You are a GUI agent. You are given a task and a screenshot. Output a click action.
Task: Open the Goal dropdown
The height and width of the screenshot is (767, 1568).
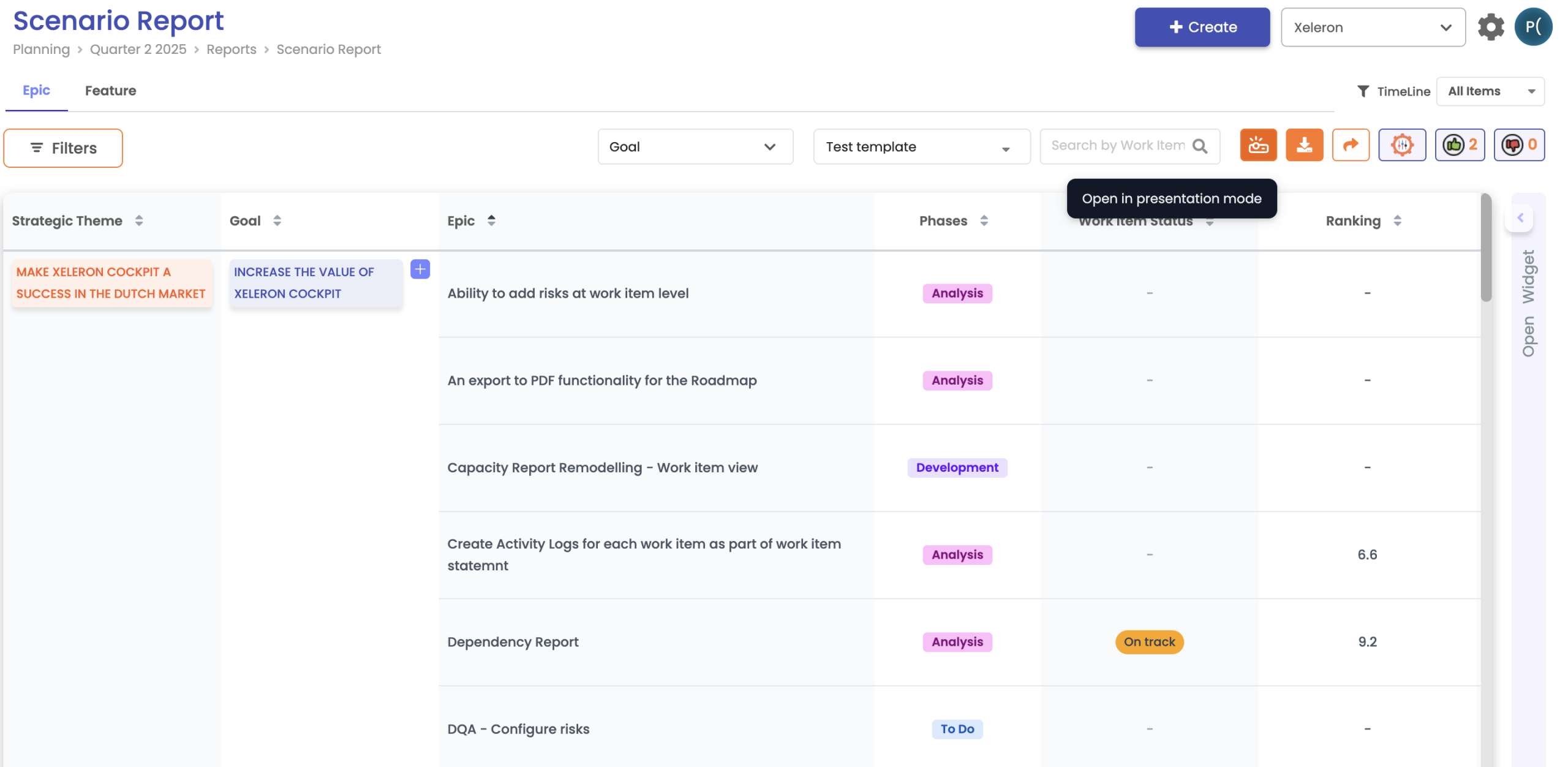pos(695,146)
